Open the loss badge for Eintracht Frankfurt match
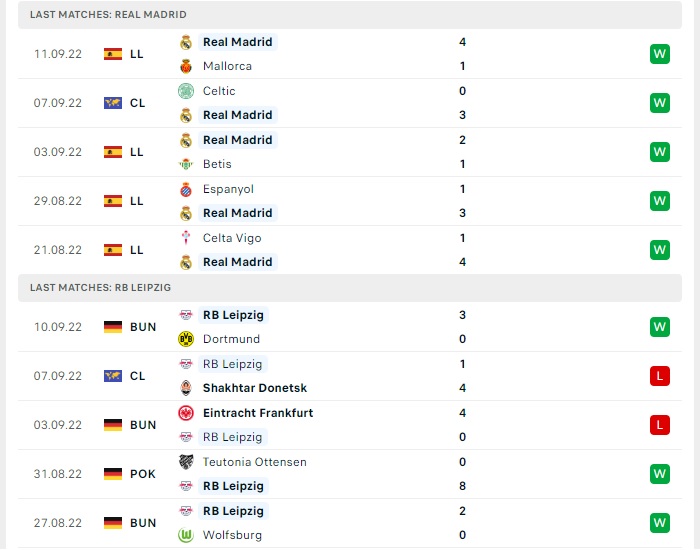 coord(660,425)
